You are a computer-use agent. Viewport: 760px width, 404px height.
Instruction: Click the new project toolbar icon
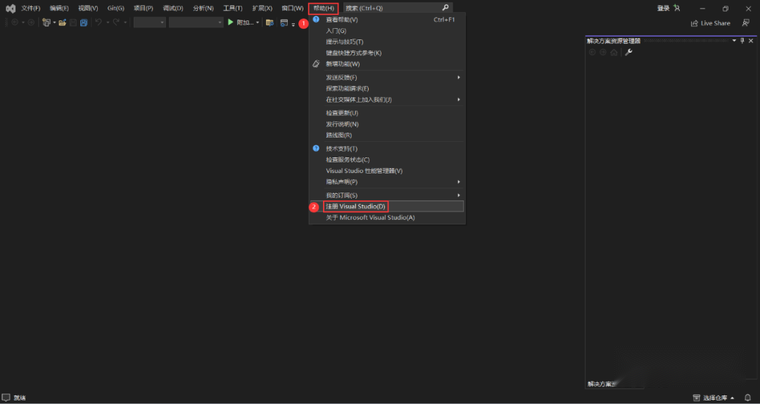[x=47, y=23]
